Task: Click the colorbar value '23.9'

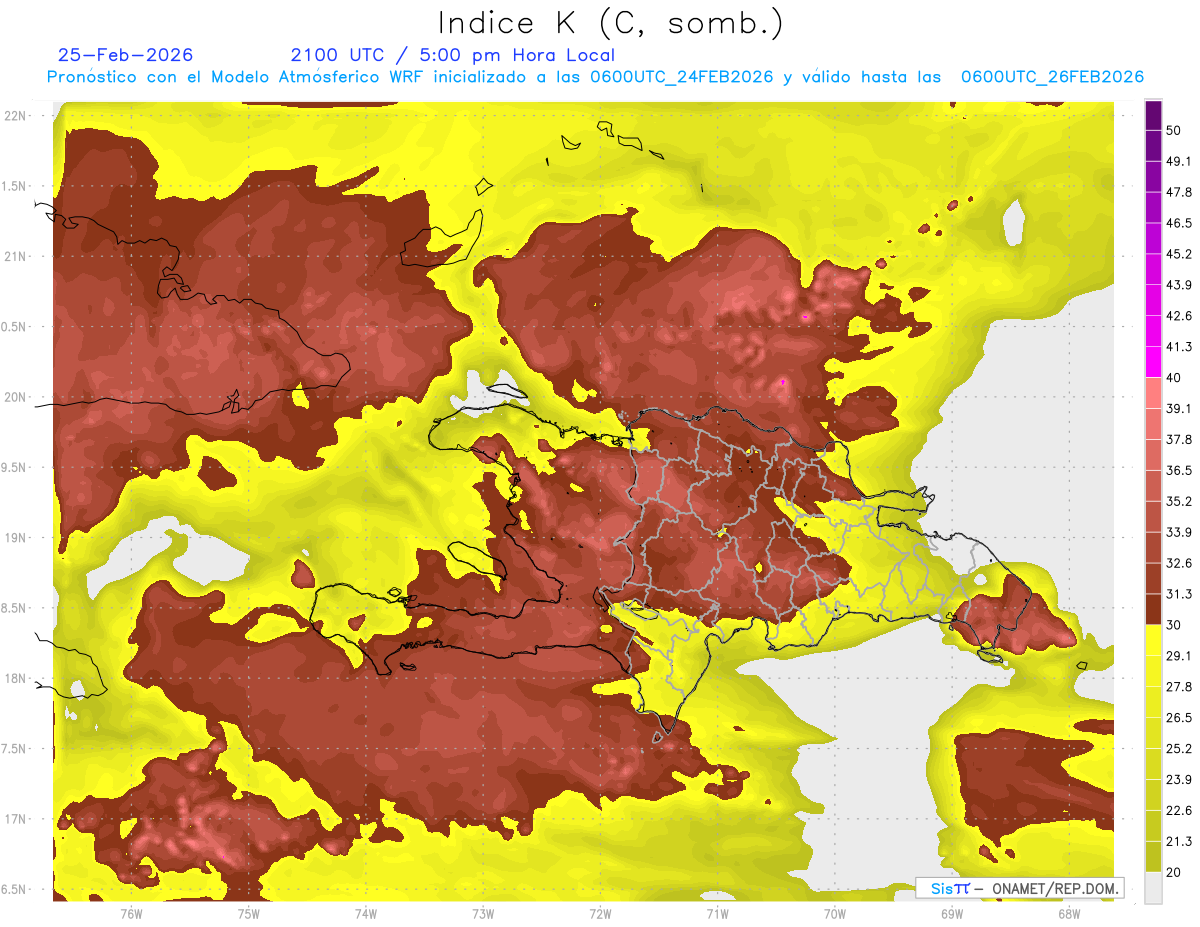Action: 1179,780
